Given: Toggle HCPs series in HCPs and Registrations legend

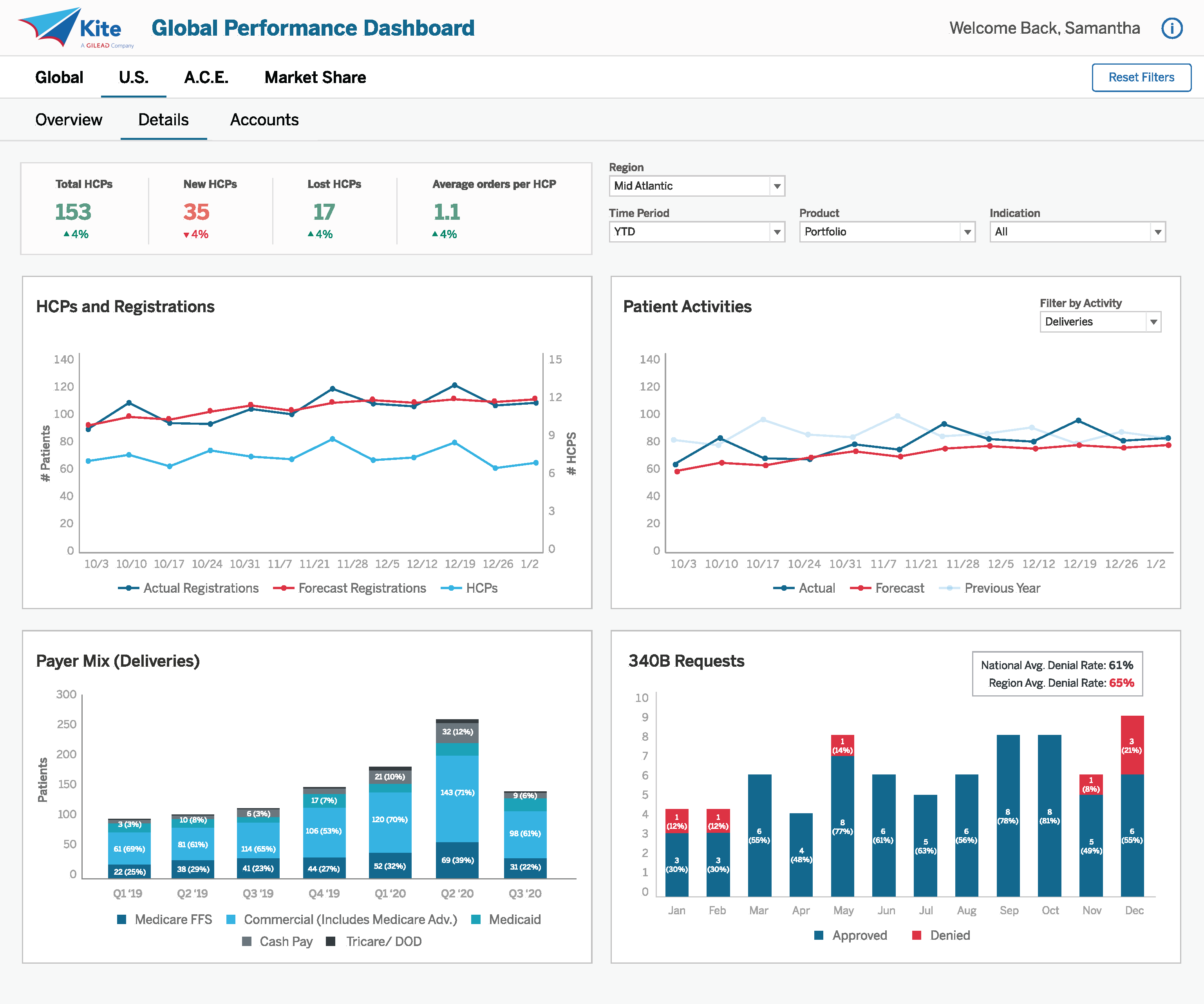Looking at the screenshot, I should [479, 588].
